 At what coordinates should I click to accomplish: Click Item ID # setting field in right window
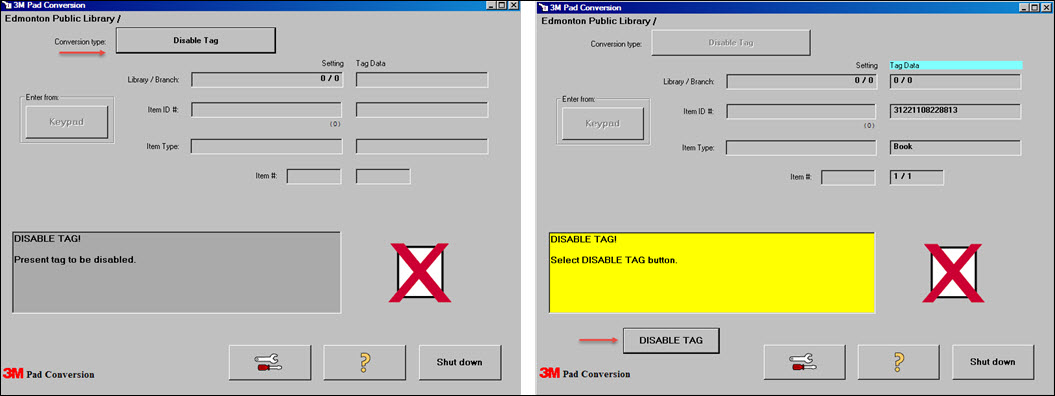click(x=801, y=112)
